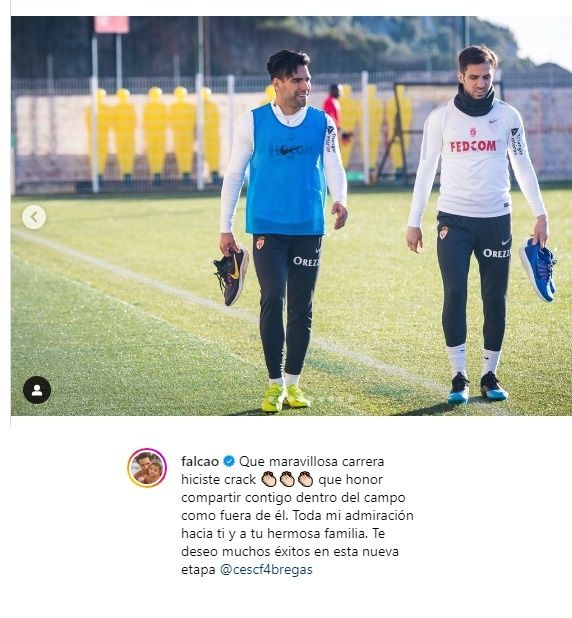This screenshot has height=618, width=572.
Task: Click the player in the white FEDCOM shirt
Action: coord(478,225)
